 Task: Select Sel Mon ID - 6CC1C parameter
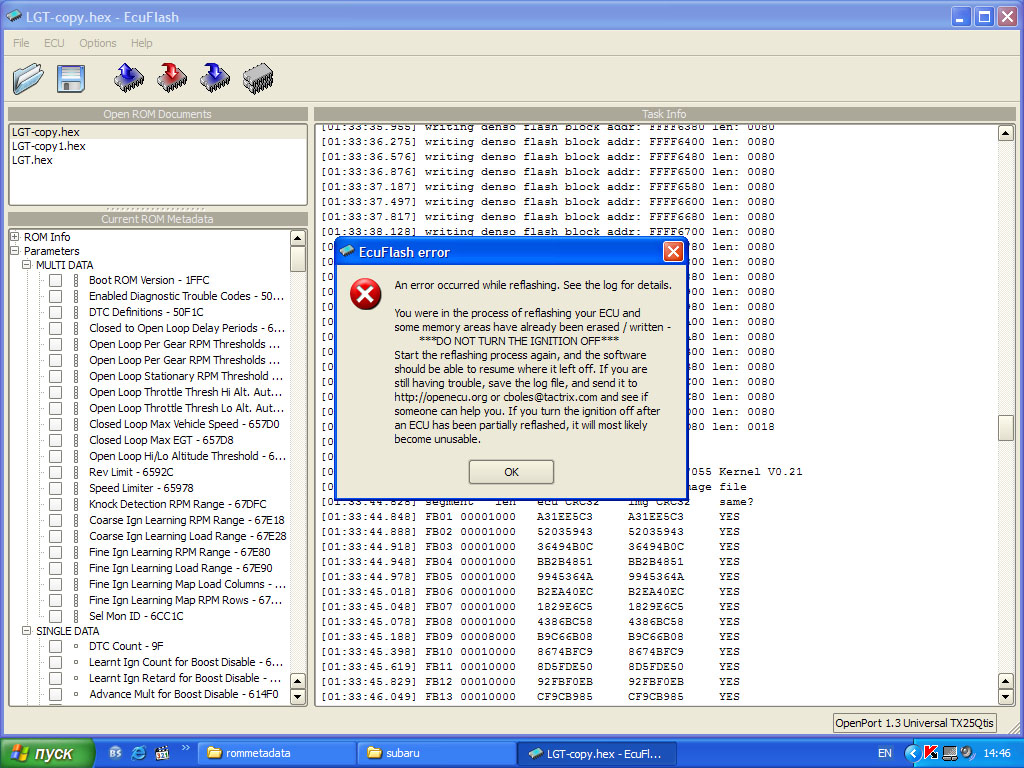pos(136,616)
